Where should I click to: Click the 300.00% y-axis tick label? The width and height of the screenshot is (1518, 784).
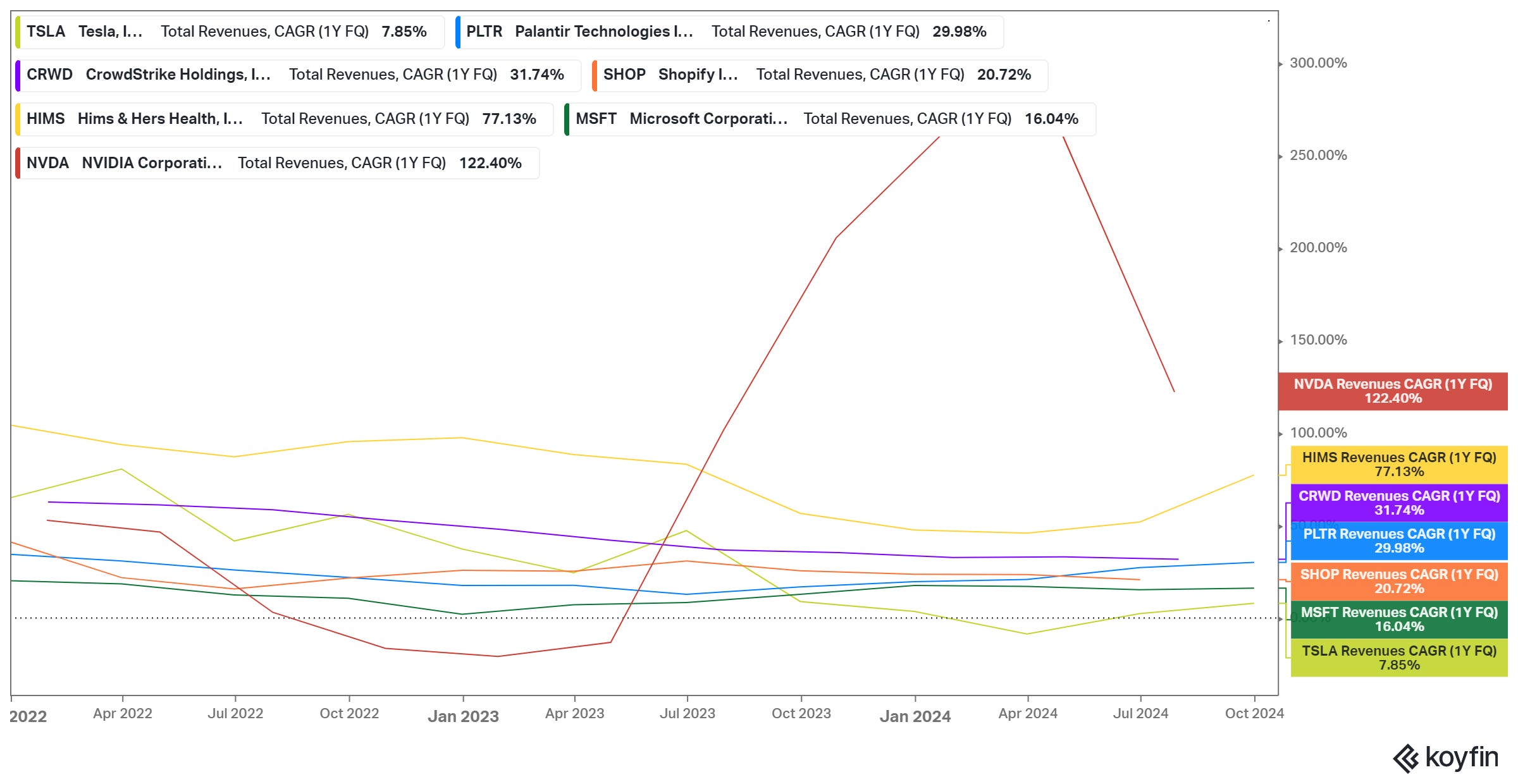(x=1318, y=63)
